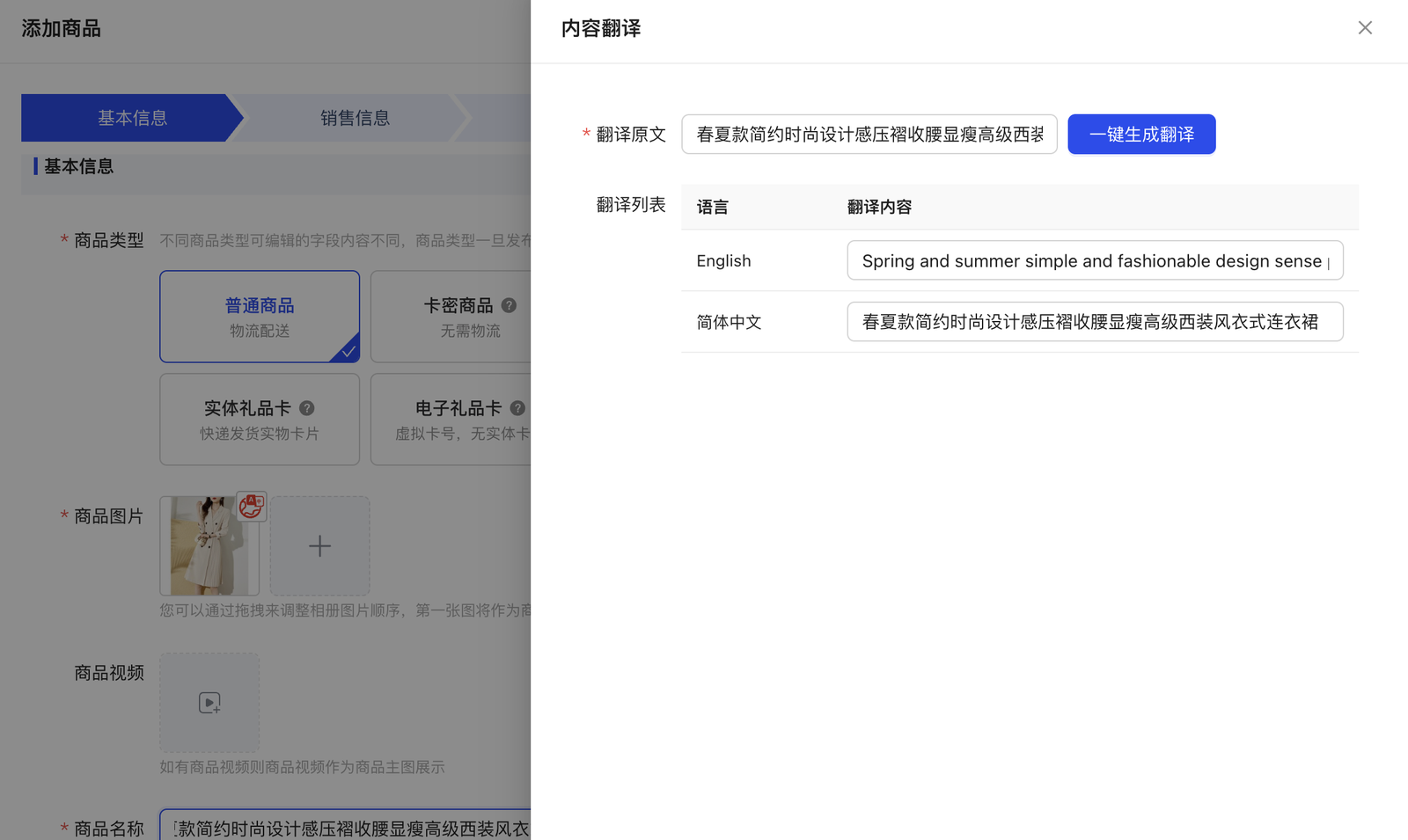Switch to the 销售信息 step tab
Image resolution: width=1408 pixels, height=840 pixels.
coord(355,118)
